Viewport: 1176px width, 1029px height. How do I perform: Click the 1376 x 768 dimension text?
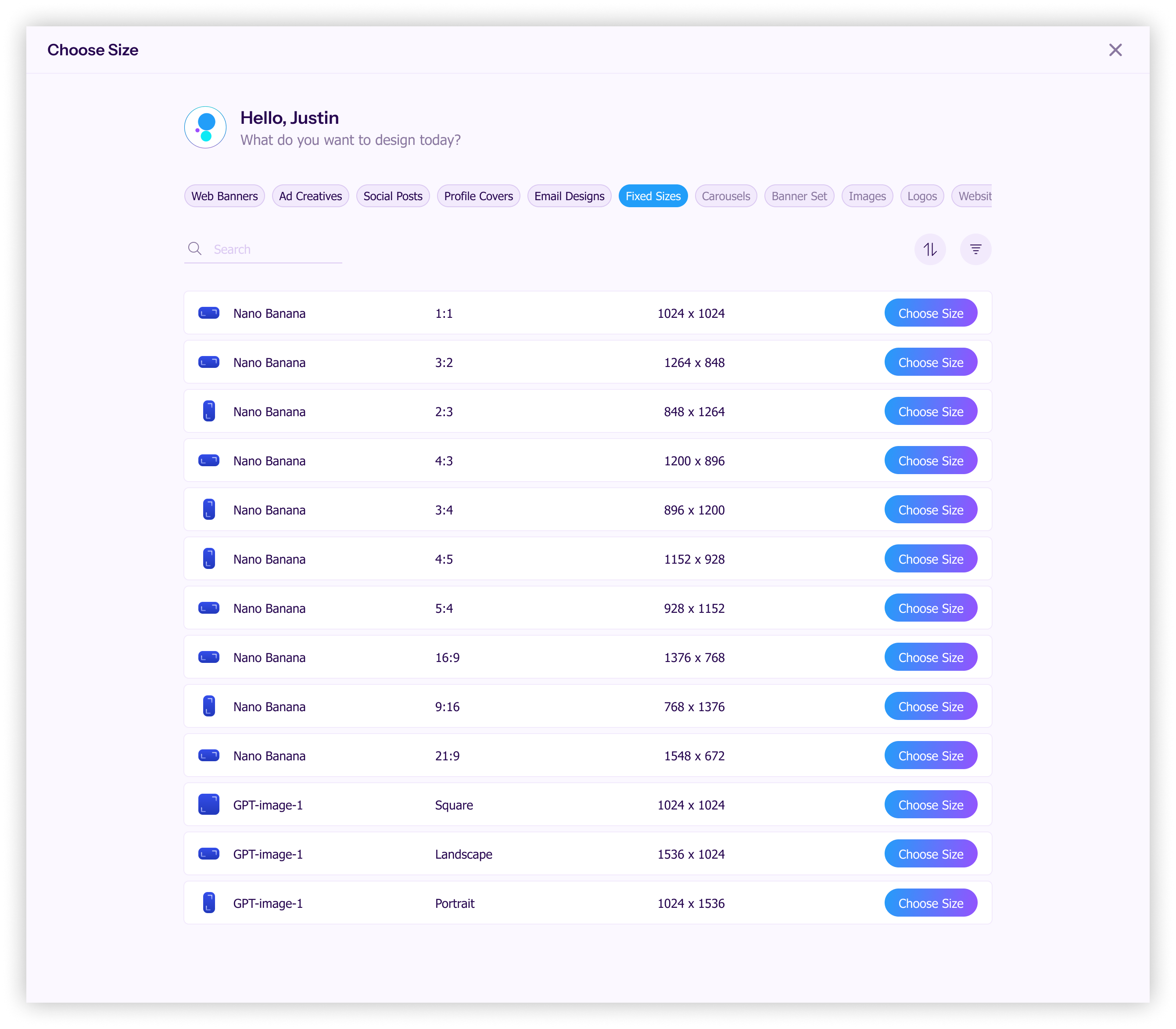point(695,658)
